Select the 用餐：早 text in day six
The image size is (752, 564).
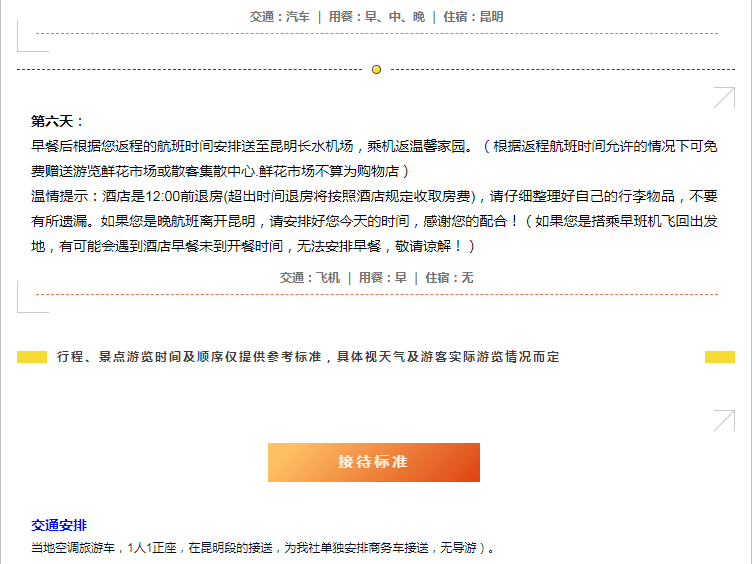[383, 278]
